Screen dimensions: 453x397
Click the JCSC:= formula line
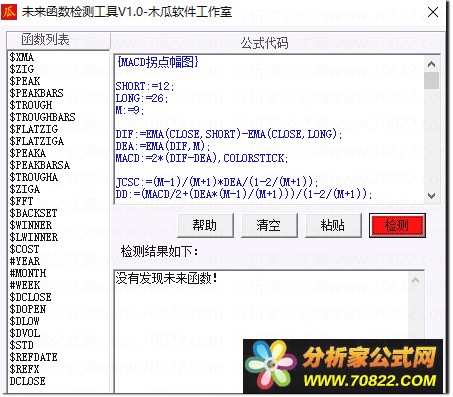[x=217, y=182]
